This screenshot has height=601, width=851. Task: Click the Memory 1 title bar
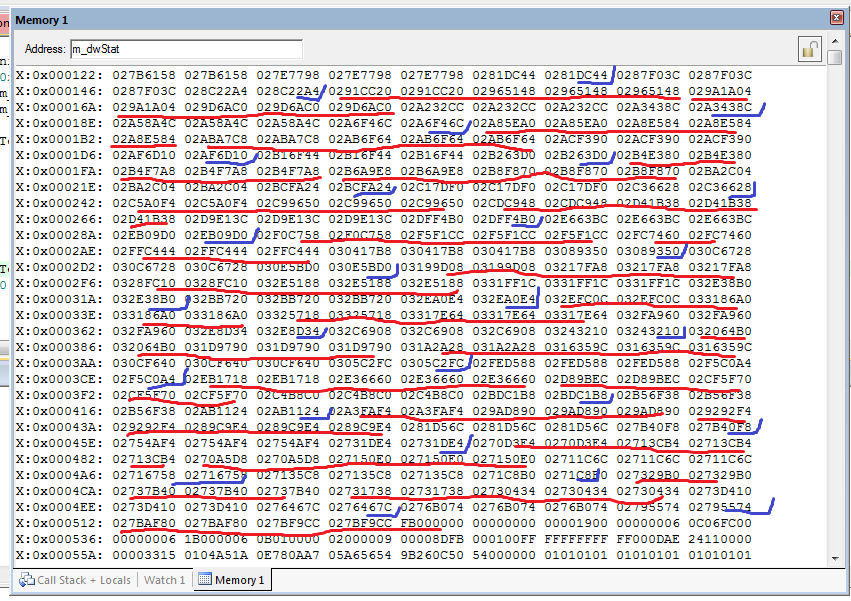[400, 18]
